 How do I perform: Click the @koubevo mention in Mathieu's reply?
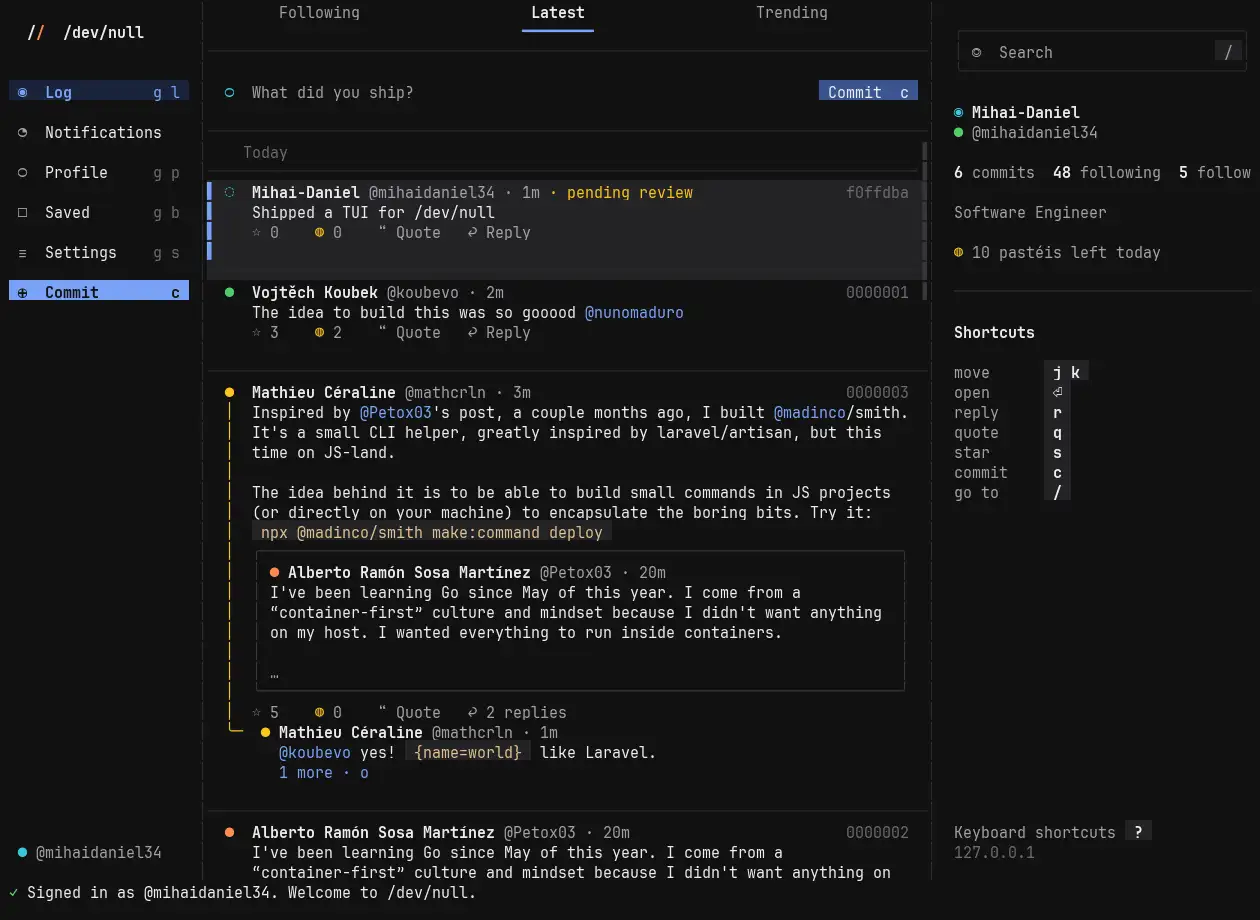click(315, 752)
